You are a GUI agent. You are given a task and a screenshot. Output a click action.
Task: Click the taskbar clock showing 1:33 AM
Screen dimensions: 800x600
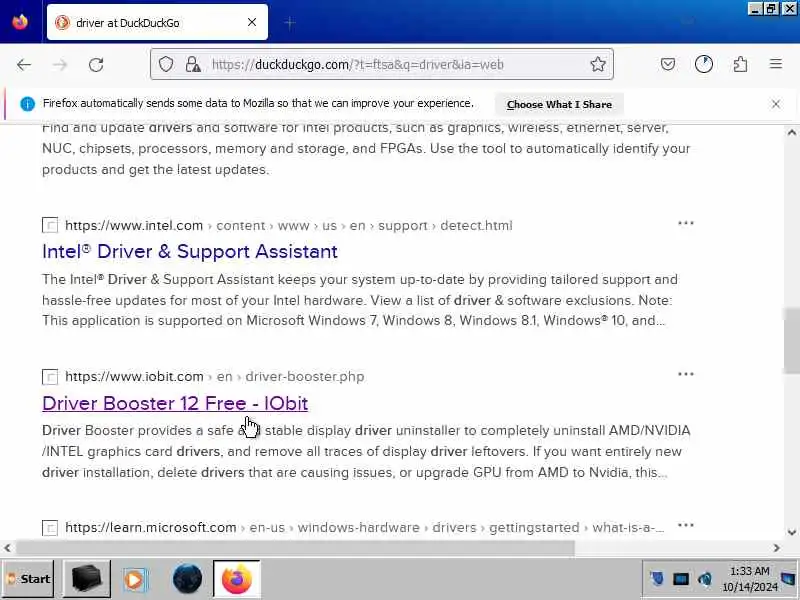(749, 579)
